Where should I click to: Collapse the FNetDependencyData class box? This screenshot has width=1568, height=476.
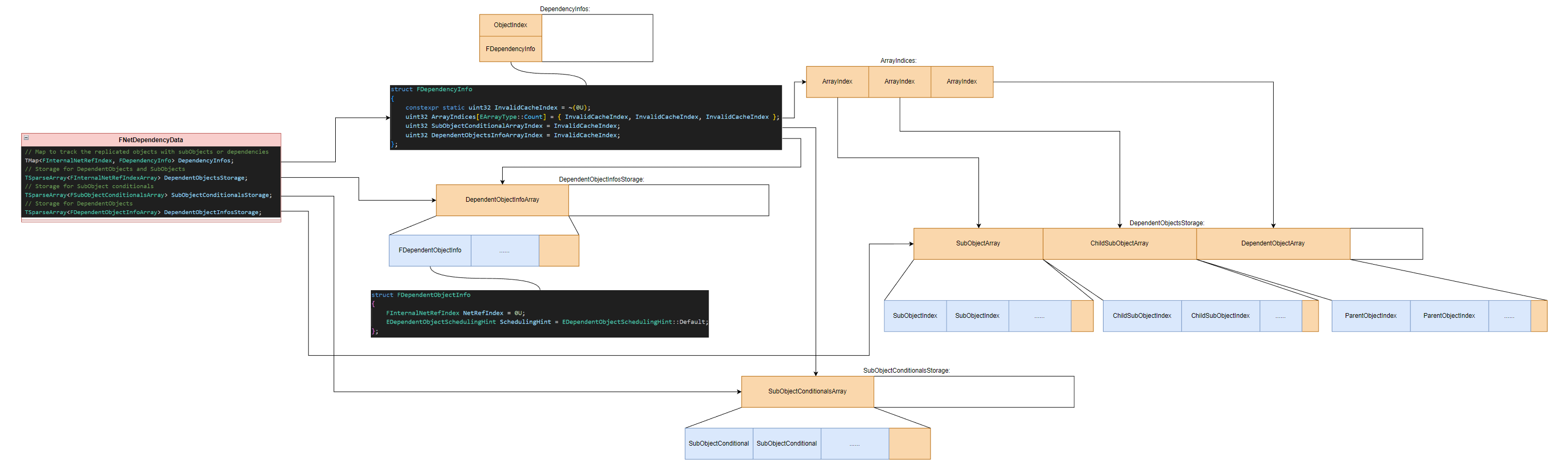tap(26, 138)
